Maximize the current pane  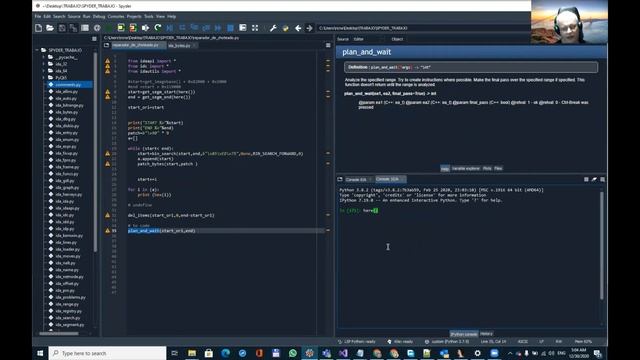[243, 28]
